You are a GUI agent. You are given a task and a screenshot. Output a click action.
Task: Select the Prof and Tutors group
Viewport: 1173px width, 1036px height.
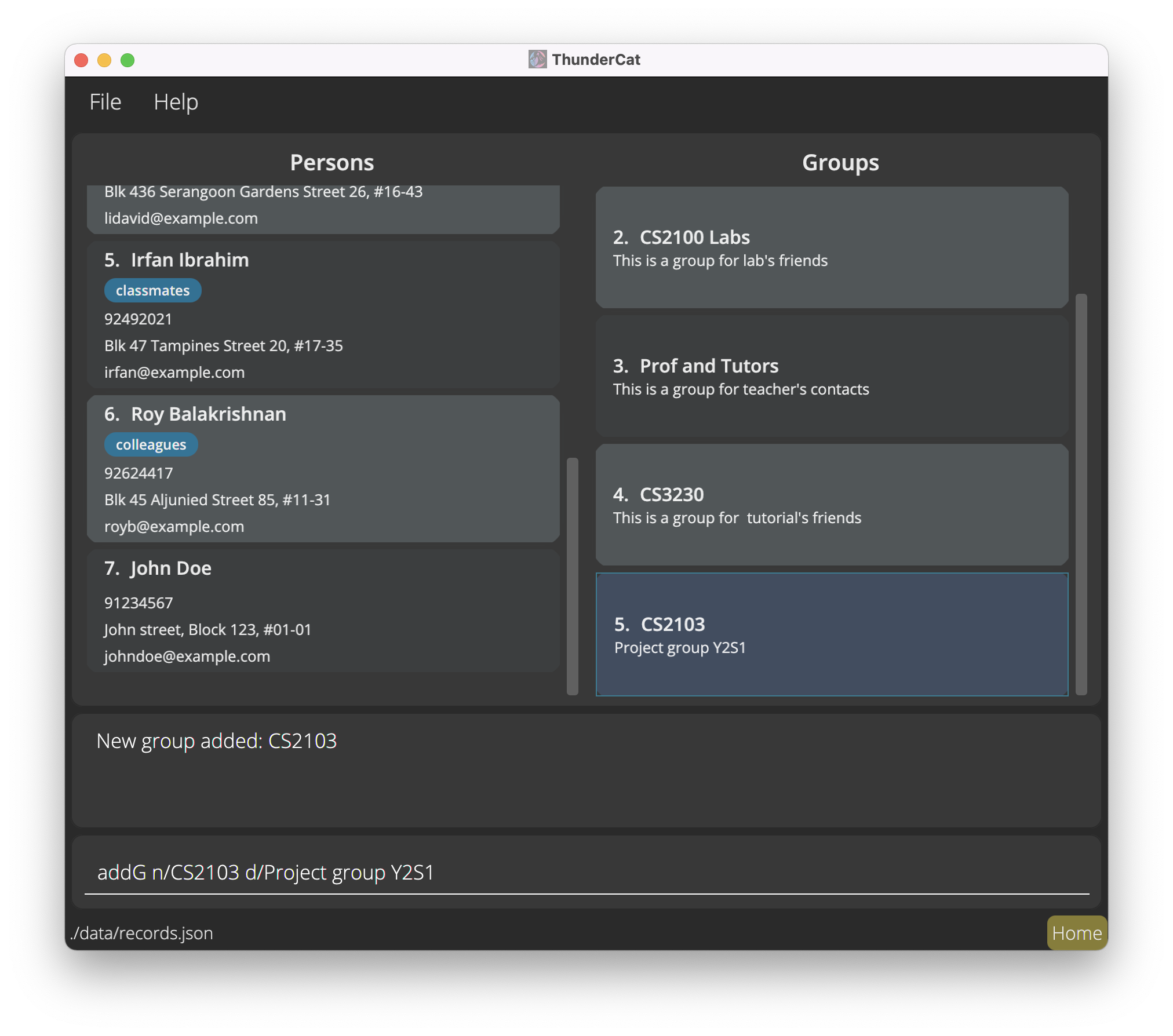(x=832, y=376)
